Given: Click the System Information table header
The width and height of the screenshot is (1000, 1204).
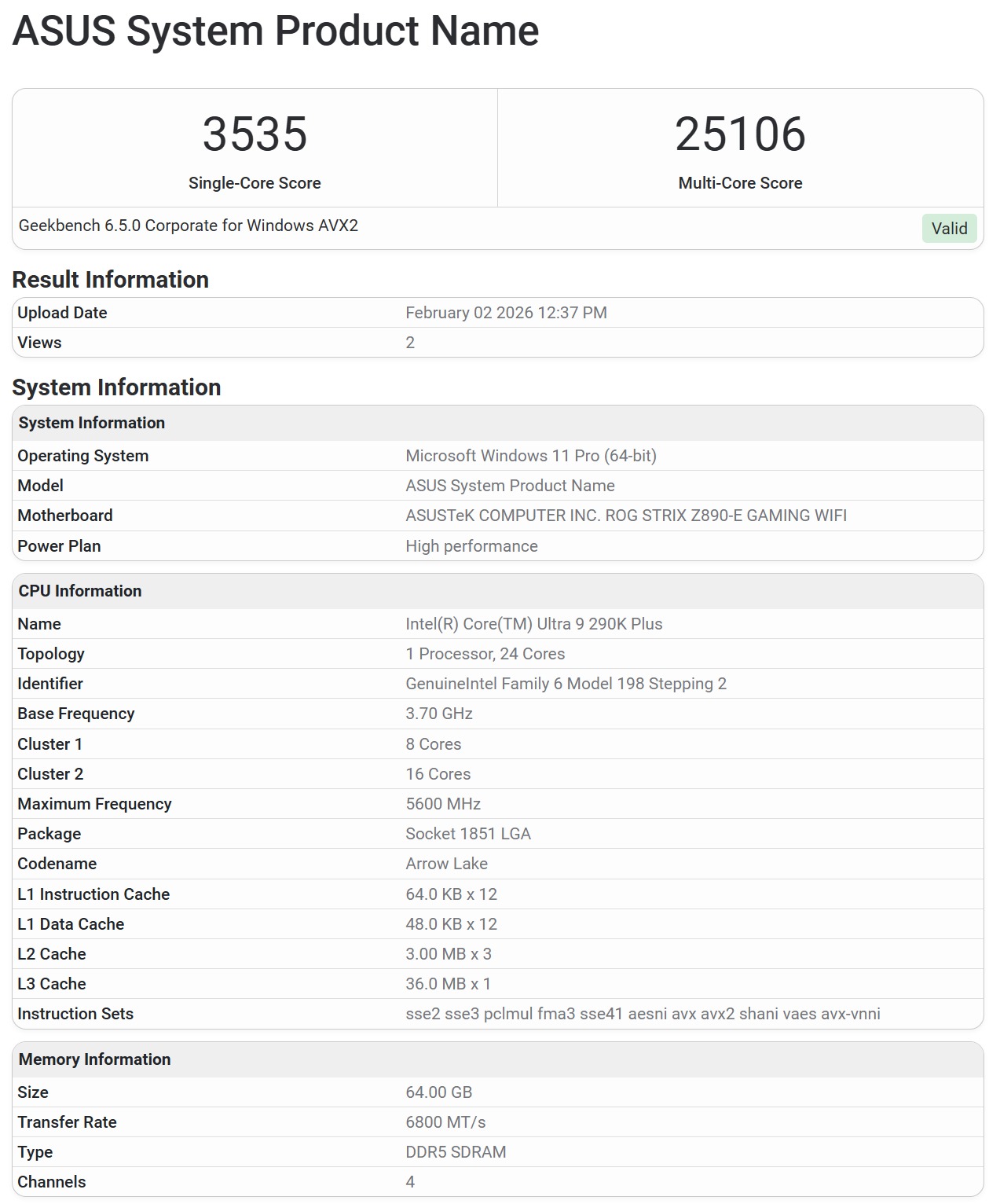Looking at the screenshot, I should (92, 423).
